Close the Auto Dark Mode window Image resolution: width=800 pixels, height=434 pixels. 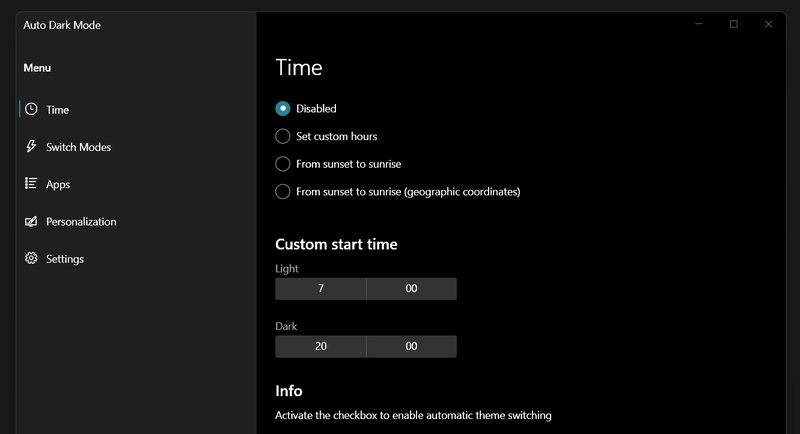coord(768,24)
